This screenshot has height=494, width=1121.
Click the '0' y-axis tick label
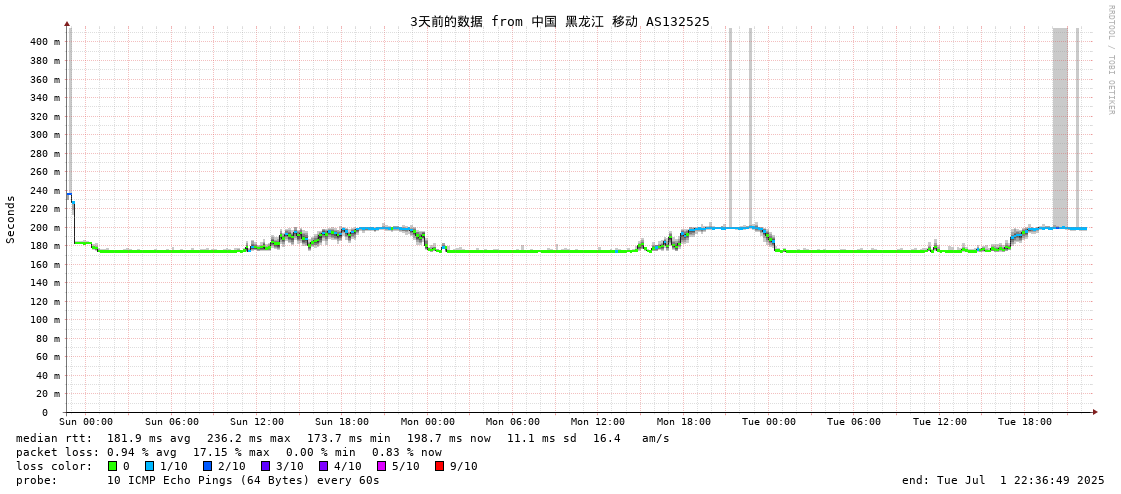(44, 413)
